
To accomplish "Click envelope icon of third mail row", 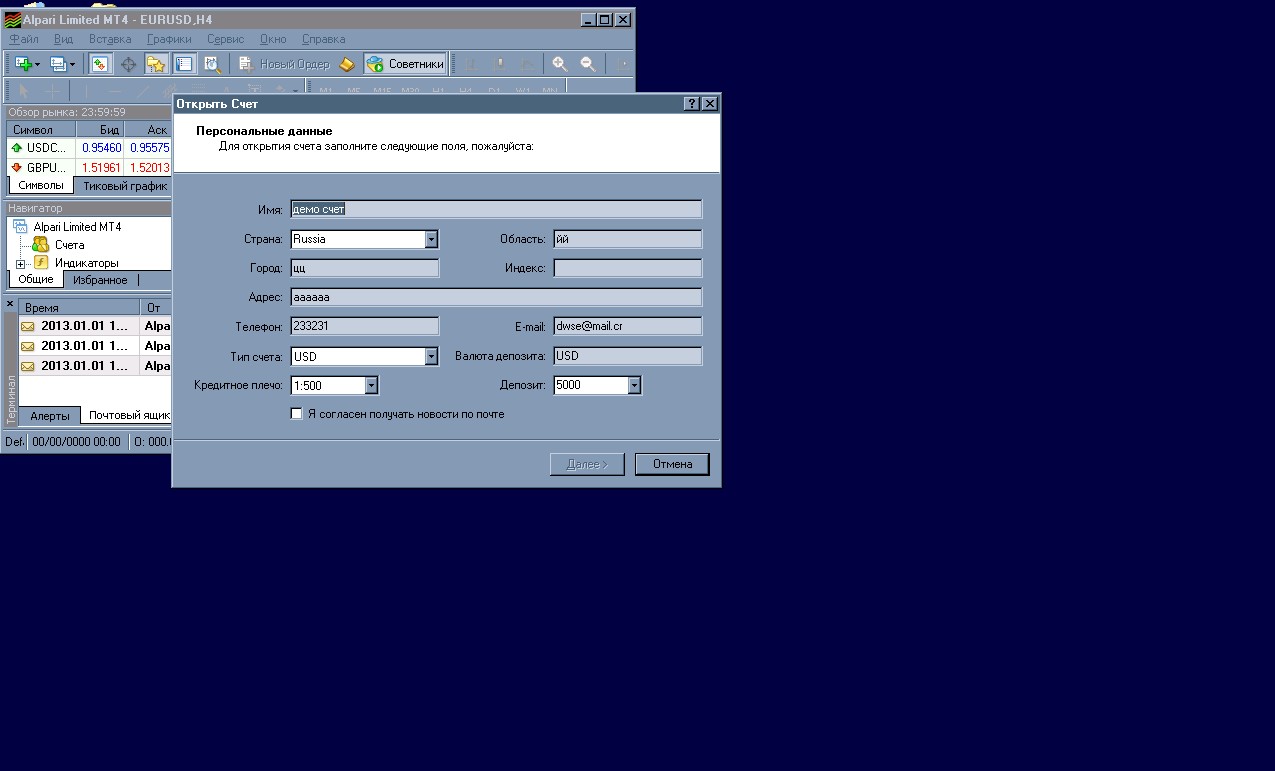I will (28, 366).
